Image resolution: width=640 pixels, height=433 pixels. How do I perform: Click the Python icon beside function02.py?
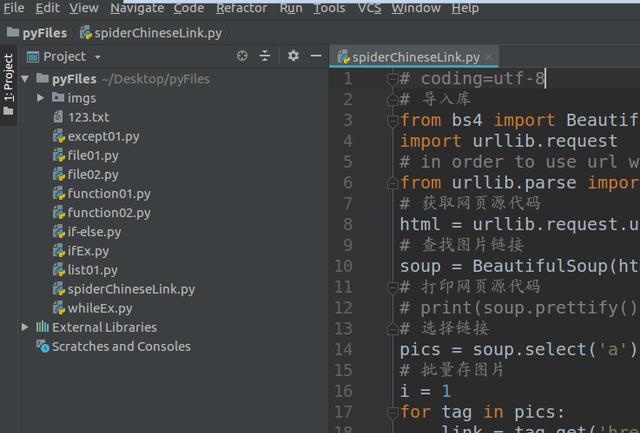tap(59, 213)
